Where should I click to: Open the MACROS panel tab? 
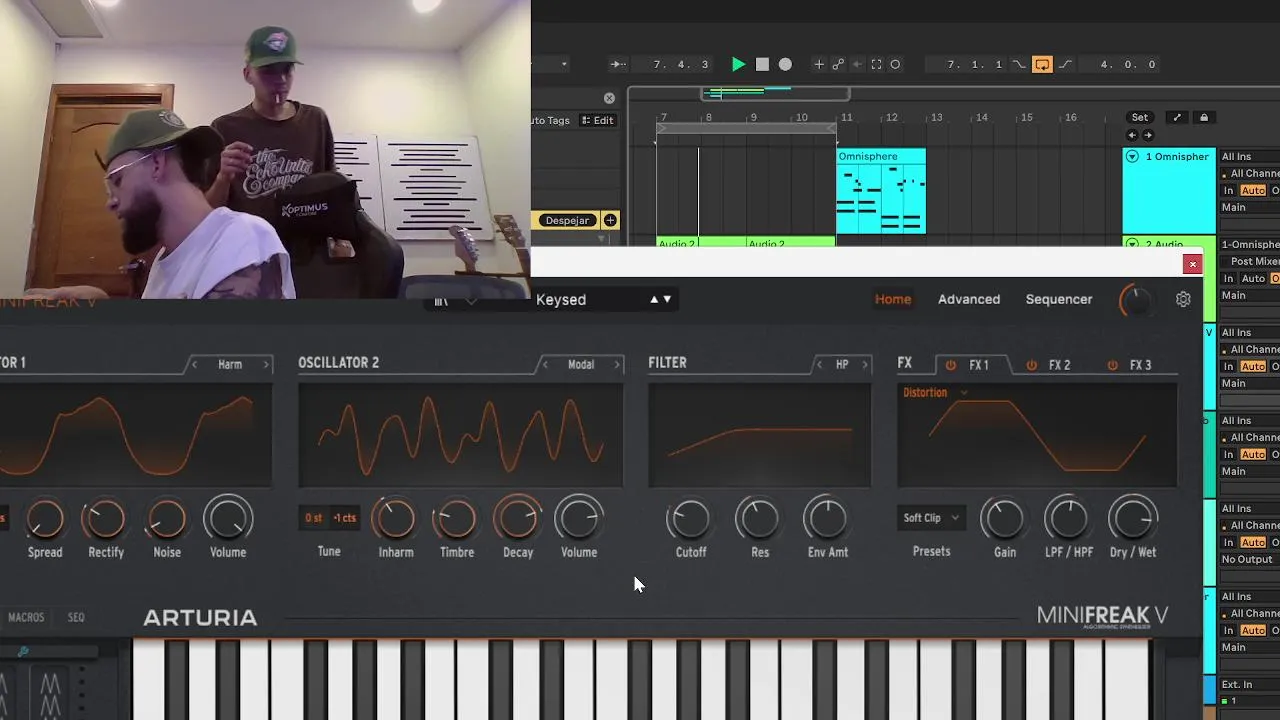(x=26, y=617)
